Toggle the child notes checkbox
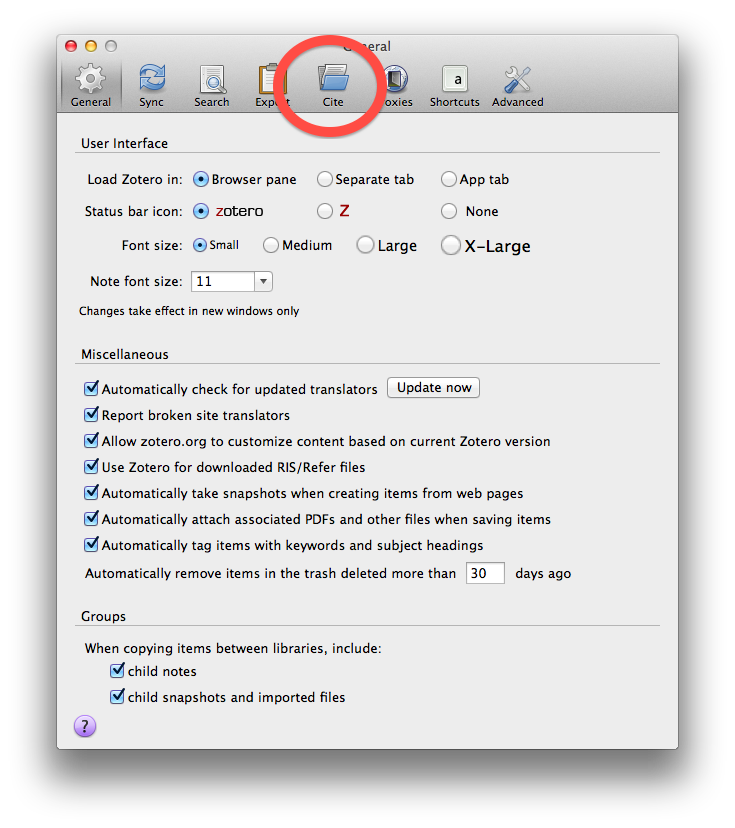 (117, 670)
